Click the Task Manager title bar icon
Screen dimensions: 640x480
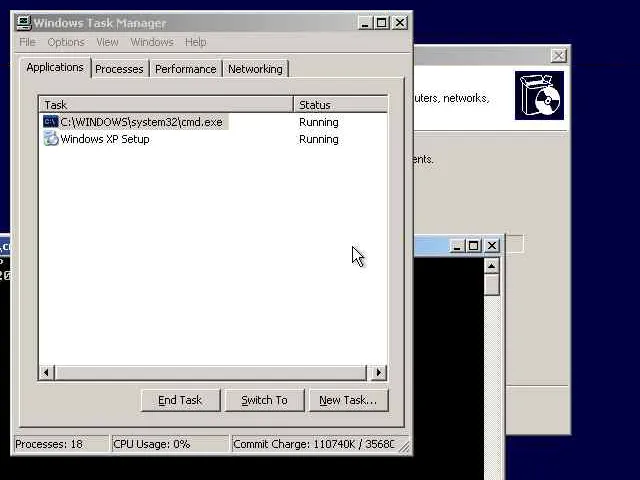[24, 23]
